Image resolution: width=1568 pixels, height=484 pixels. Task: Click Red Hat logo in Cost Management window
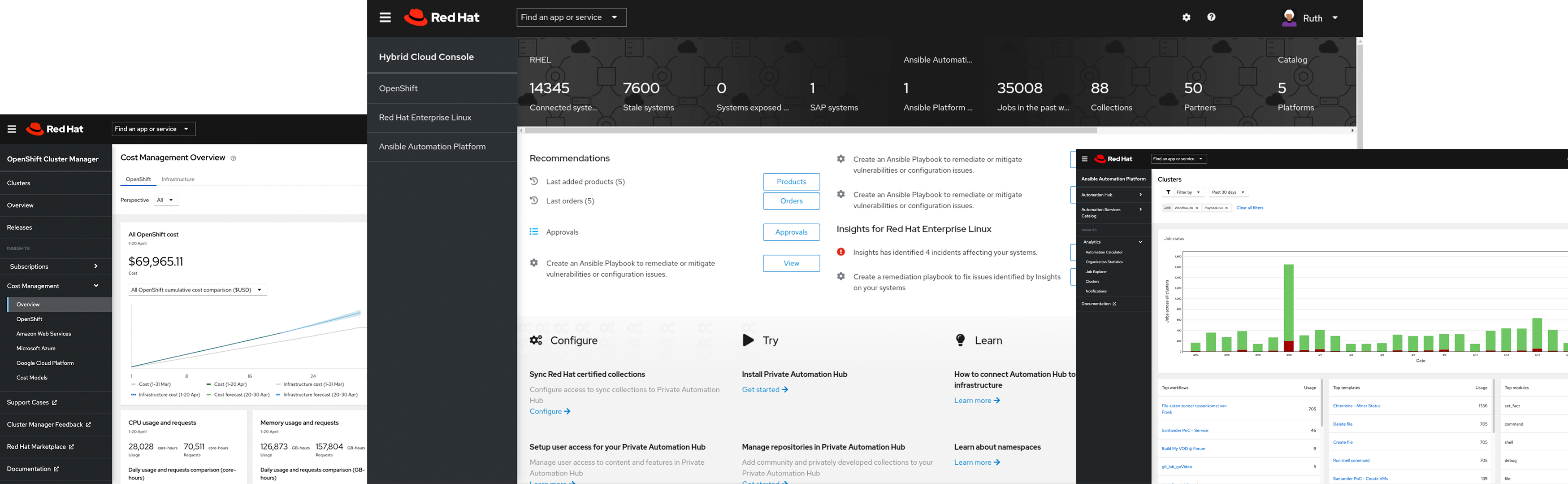55,129
